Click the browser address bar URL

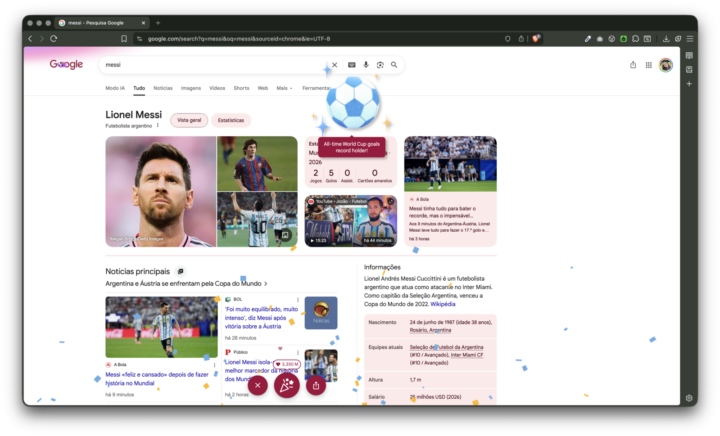click(239, 39)
